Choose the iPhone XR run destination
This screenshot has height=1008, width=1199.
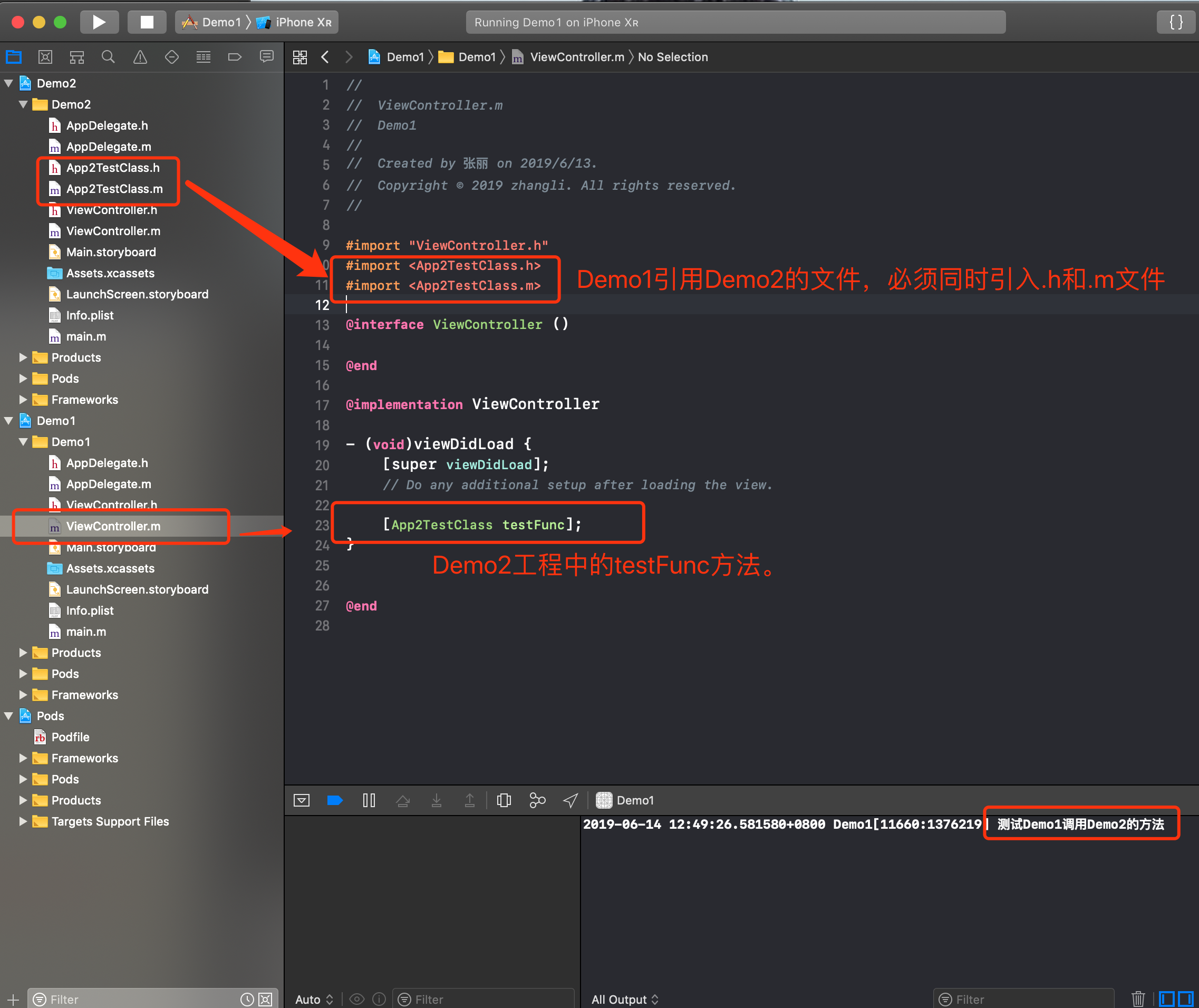[294, 22]
